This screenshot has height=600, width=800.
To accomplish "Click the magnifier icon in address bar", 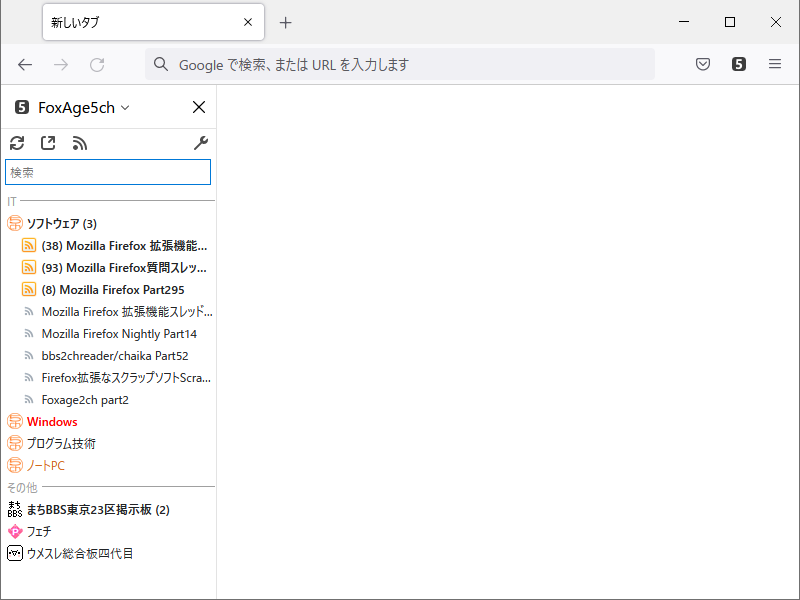I will (161, 64).
